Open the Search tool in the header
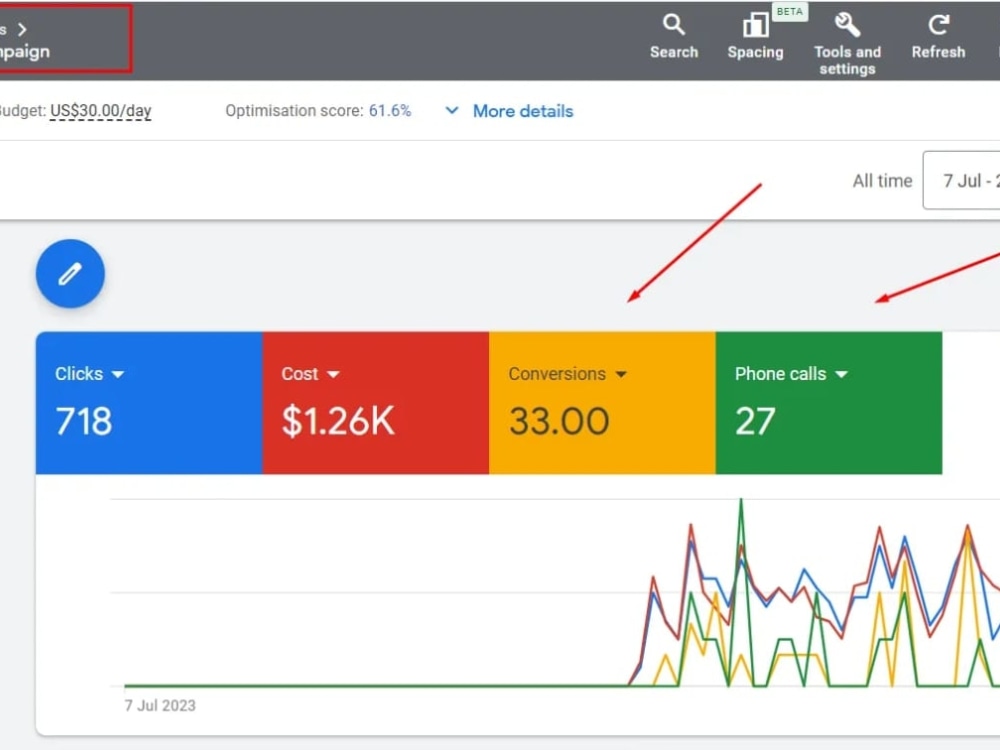The height and width of the screenshot is (750, 1000). click(673, 37)
